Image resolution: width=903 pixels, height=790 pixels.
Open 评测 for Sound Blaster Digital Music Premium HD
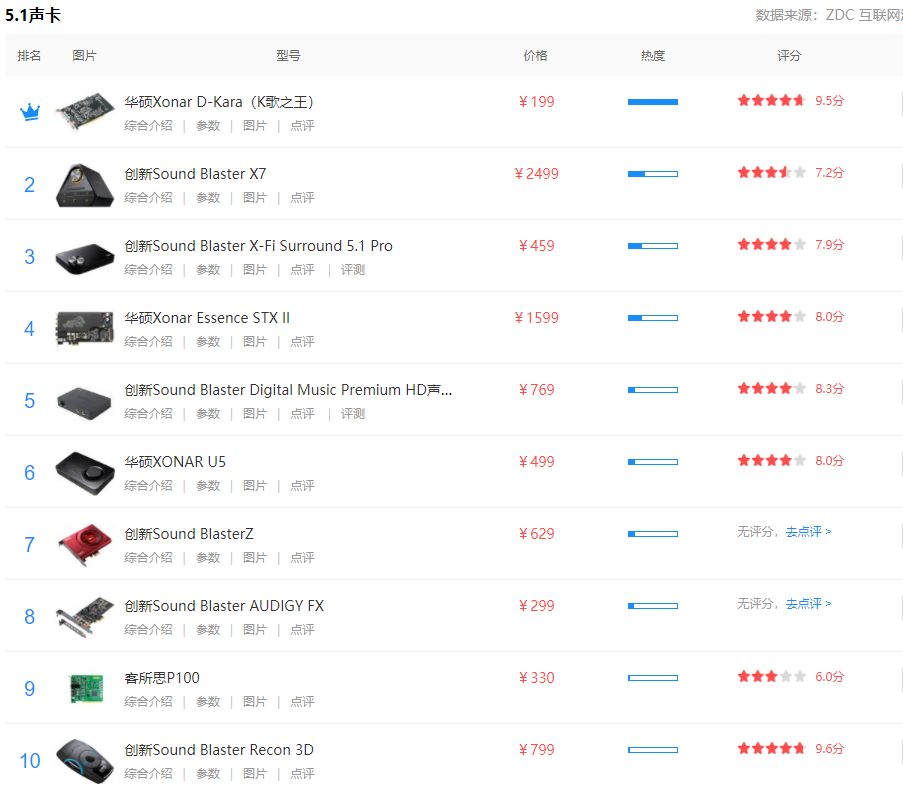(353, 414)
